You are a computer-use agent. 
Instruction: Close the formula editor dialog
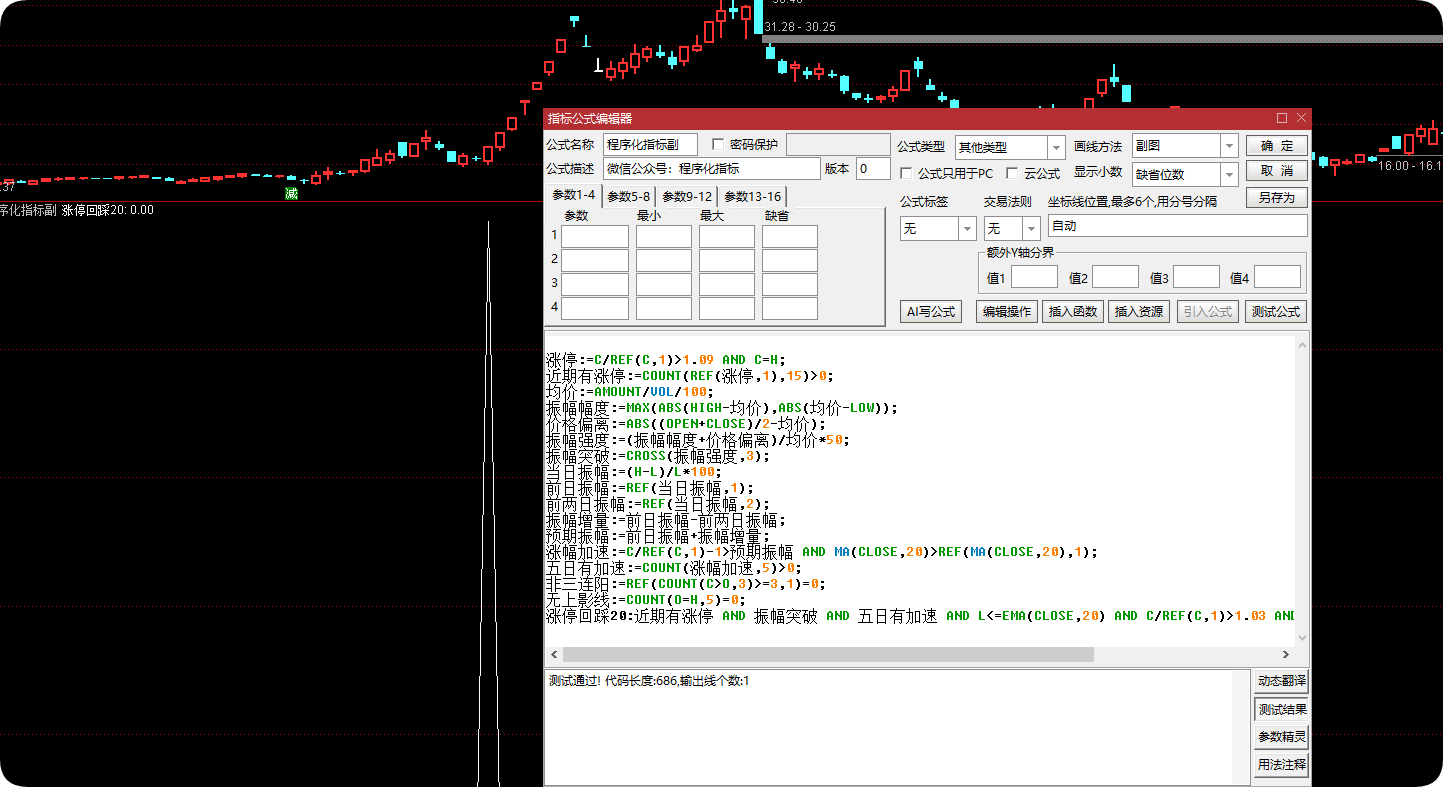pos(1301,118)
